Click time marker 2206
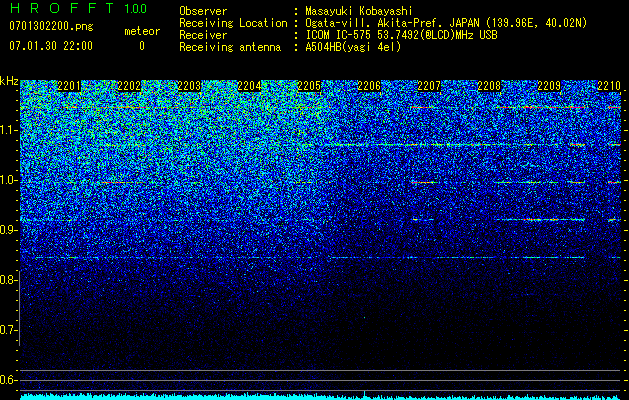Screen dimensions: 629x400 [369, 86]
